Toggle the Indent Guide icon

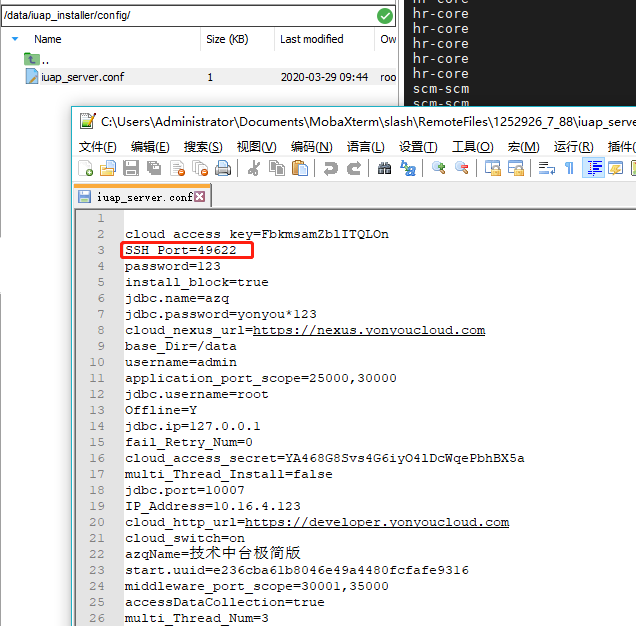pyautogui.click(x=593, y=168)
